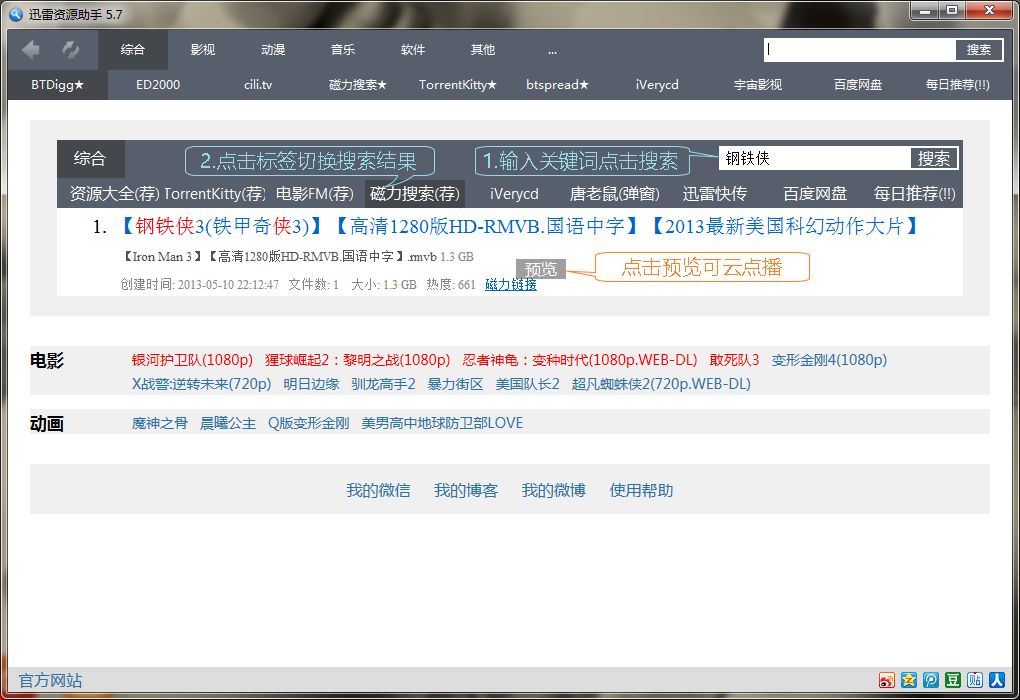The image size is (1020, 700).
Task: Click the 搜索 search button
Action: pos(978,48)
